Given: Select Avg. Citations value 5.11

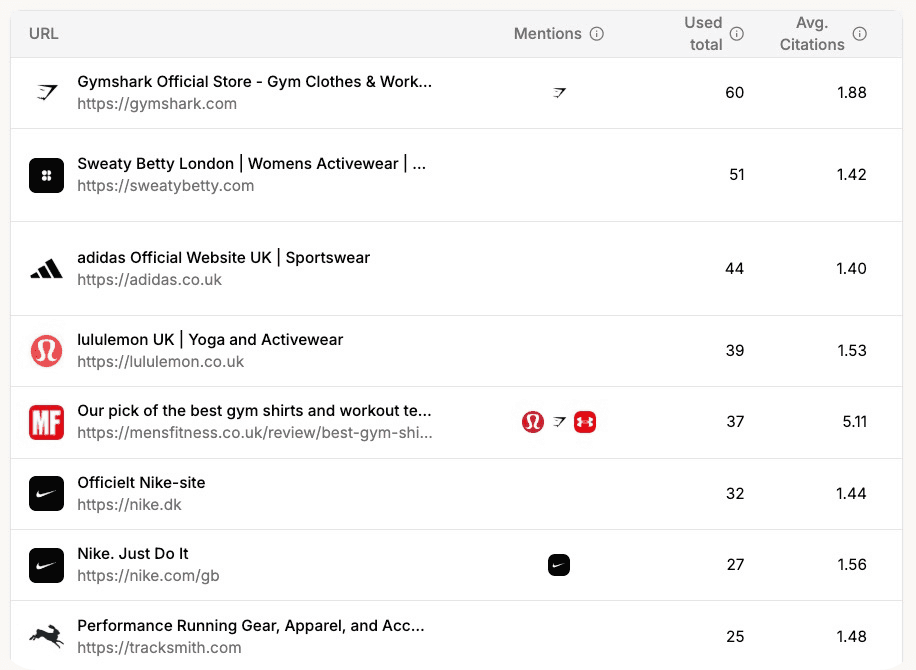Looking at the screenshot, I should (x=855, y=422).
